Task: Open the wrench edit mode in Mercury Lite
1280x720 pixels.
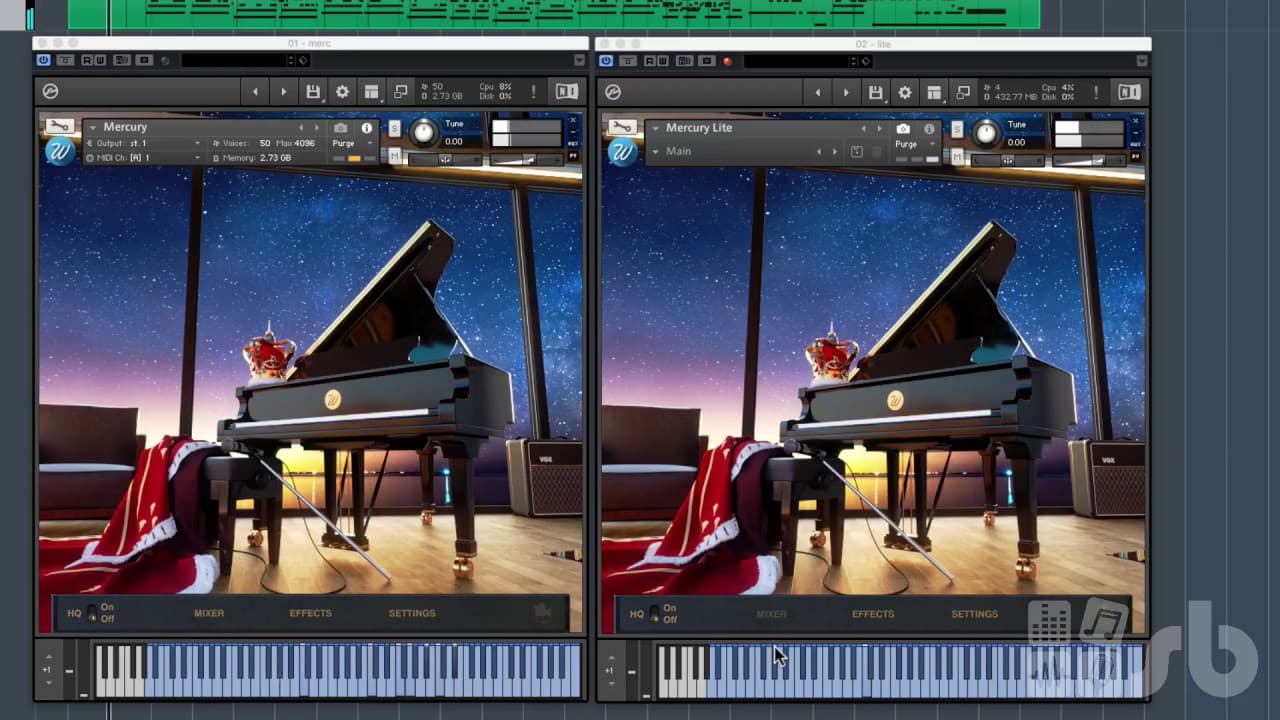Action: tap(622, 127)
